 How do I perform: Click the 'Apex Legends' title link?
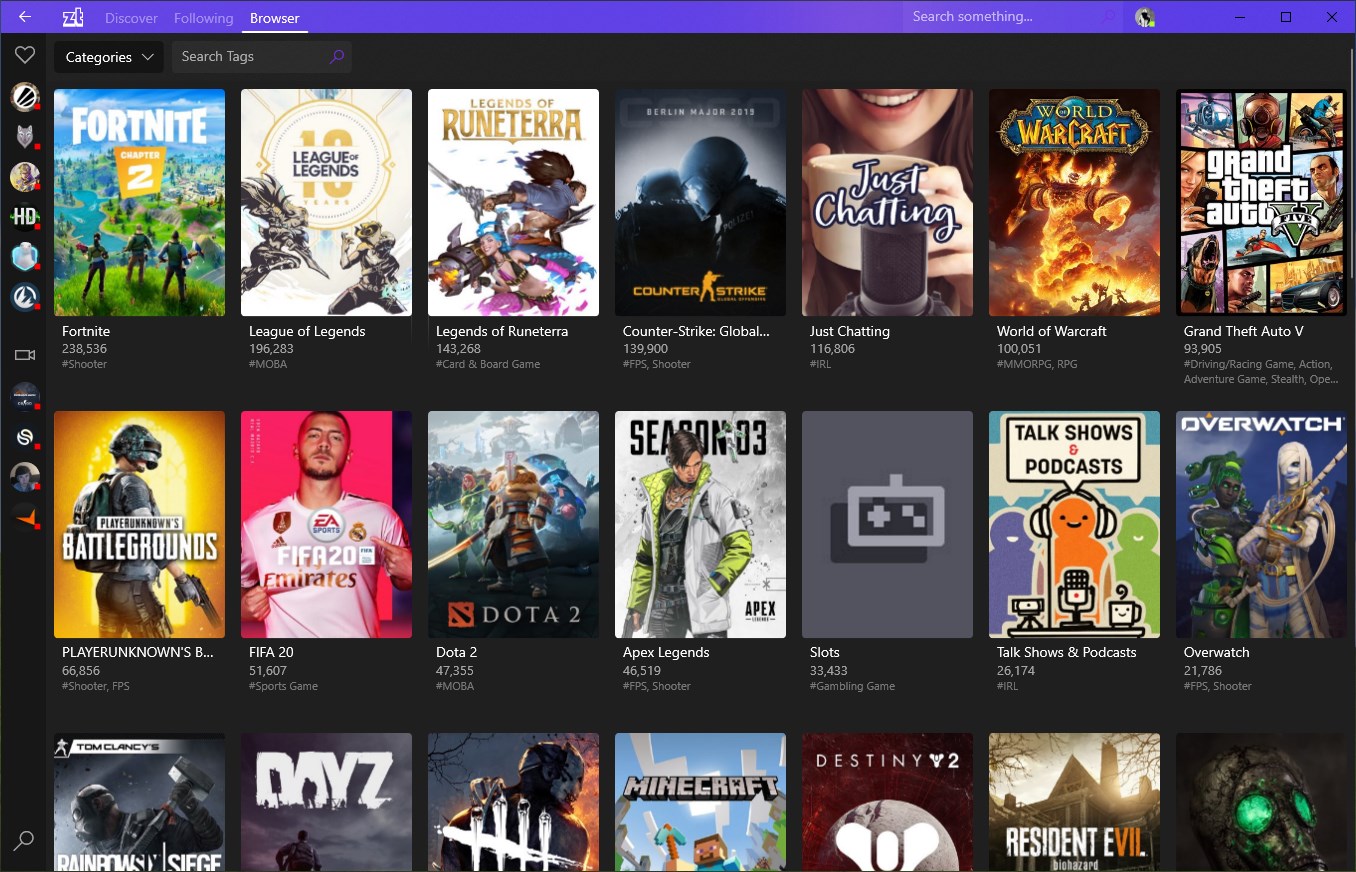click(666, 652)
